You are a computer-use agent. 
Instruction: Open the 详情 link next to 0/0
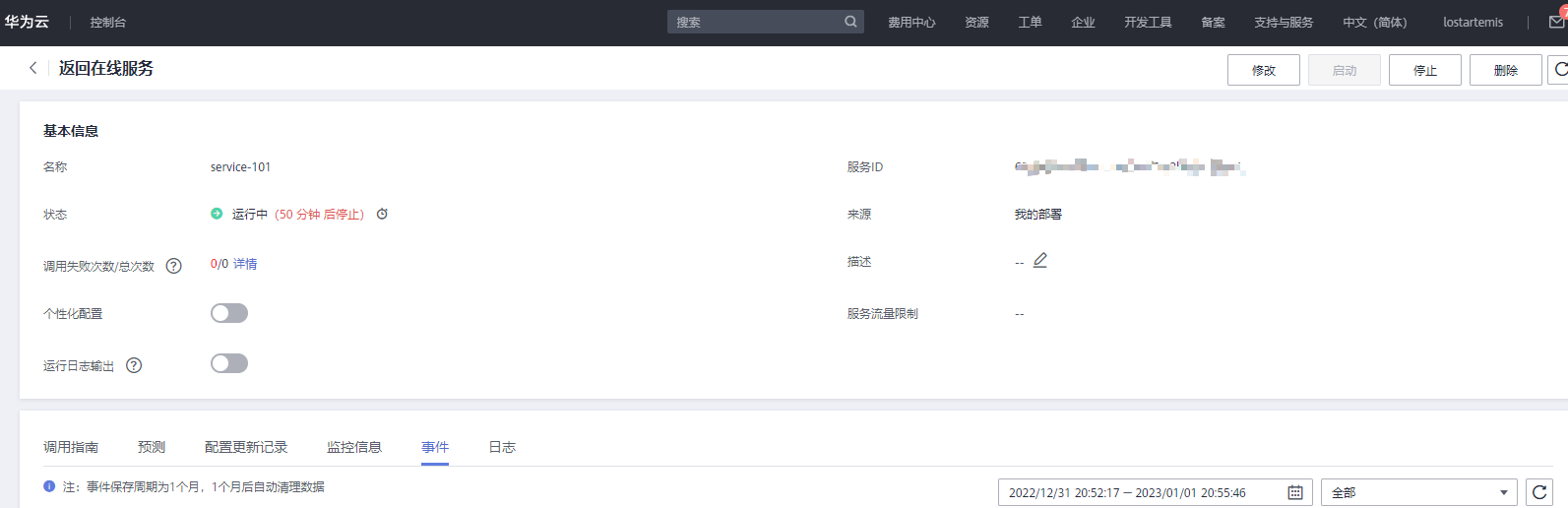click(x=245, y=264)
